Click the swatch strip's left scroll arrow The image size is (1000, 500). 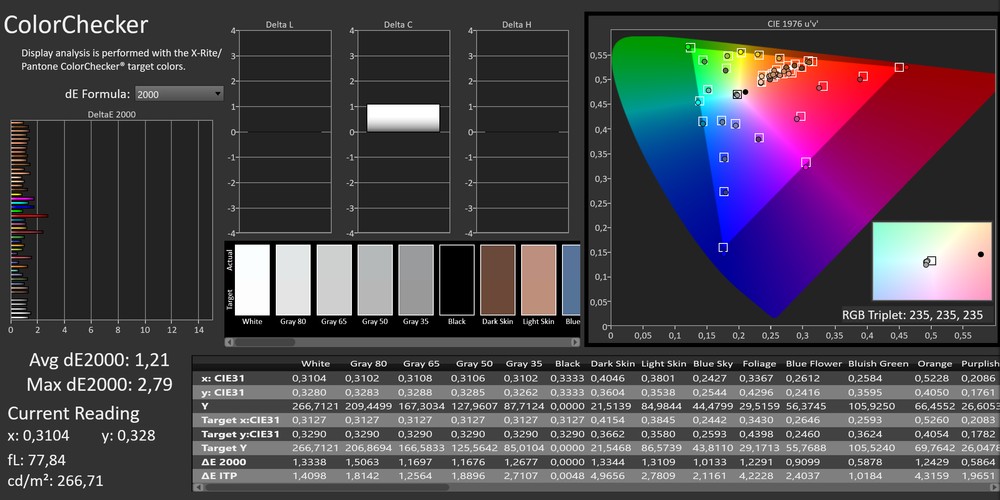click(x=229, y=342)
